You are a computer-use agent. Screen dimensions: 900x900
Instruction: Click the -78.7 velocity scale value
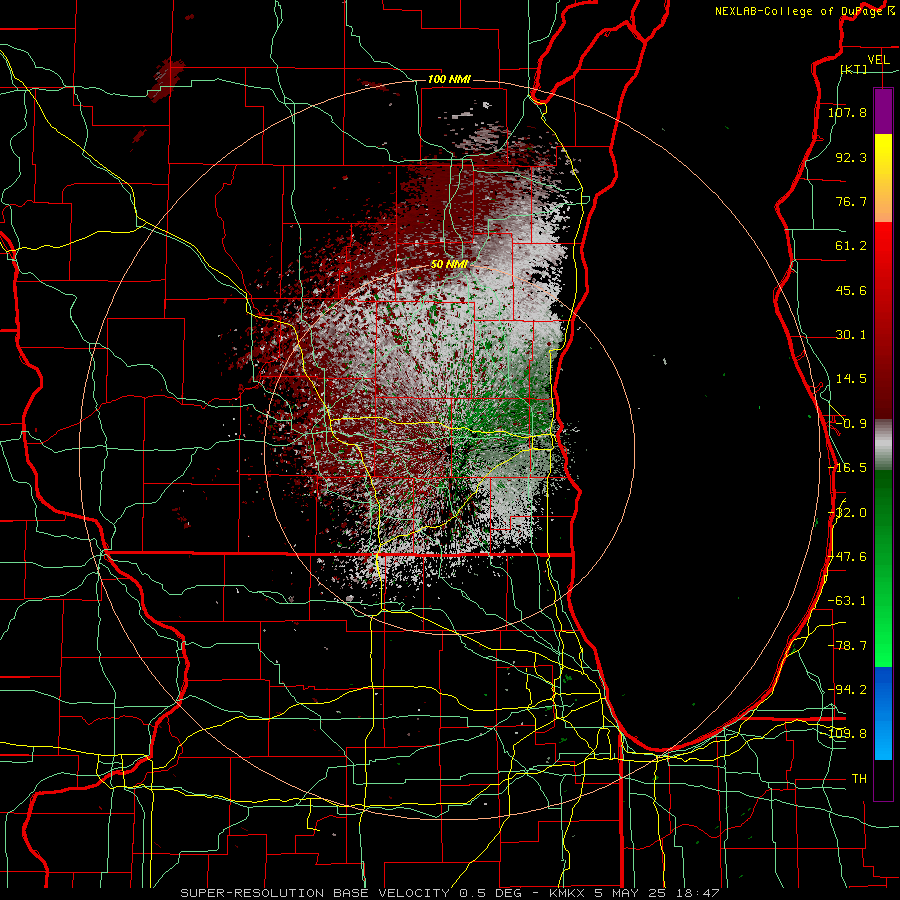(847, 646)
